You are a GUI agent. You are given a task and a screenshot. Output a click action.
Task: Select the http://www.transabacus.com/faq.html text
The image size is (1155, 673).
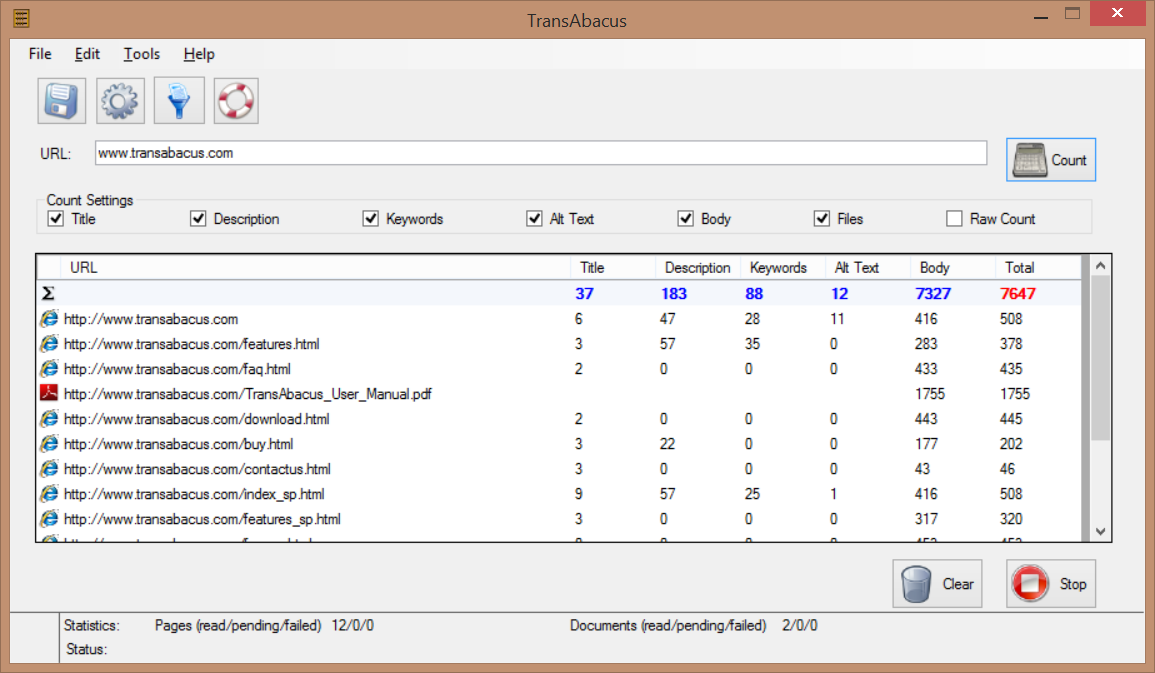tap(177, 369)
